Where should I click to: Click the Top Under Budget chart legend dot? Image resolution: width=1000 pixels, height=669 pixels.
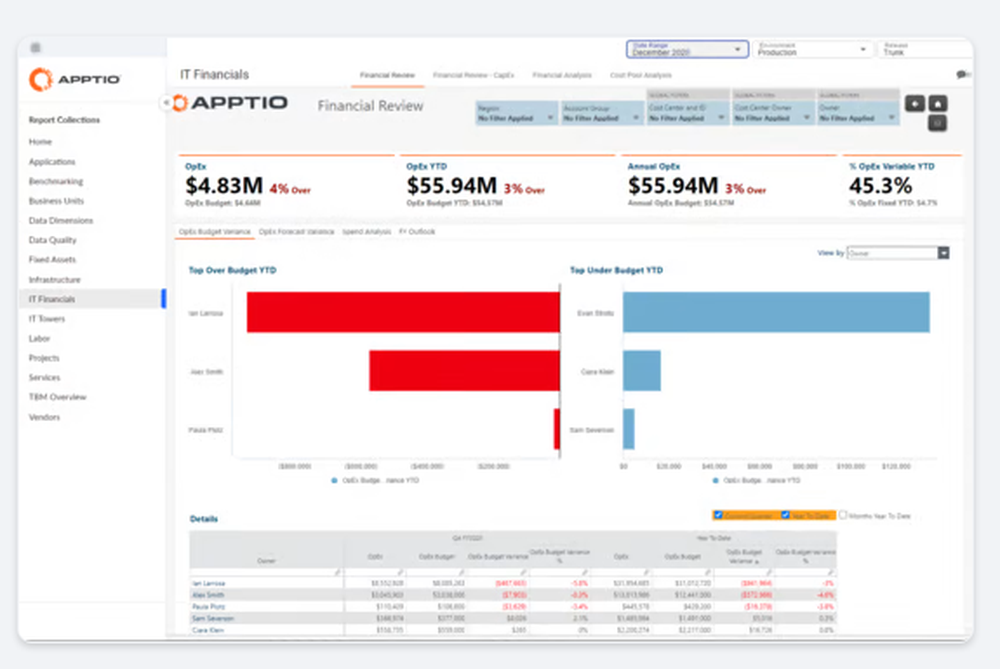tap(716, 480)
